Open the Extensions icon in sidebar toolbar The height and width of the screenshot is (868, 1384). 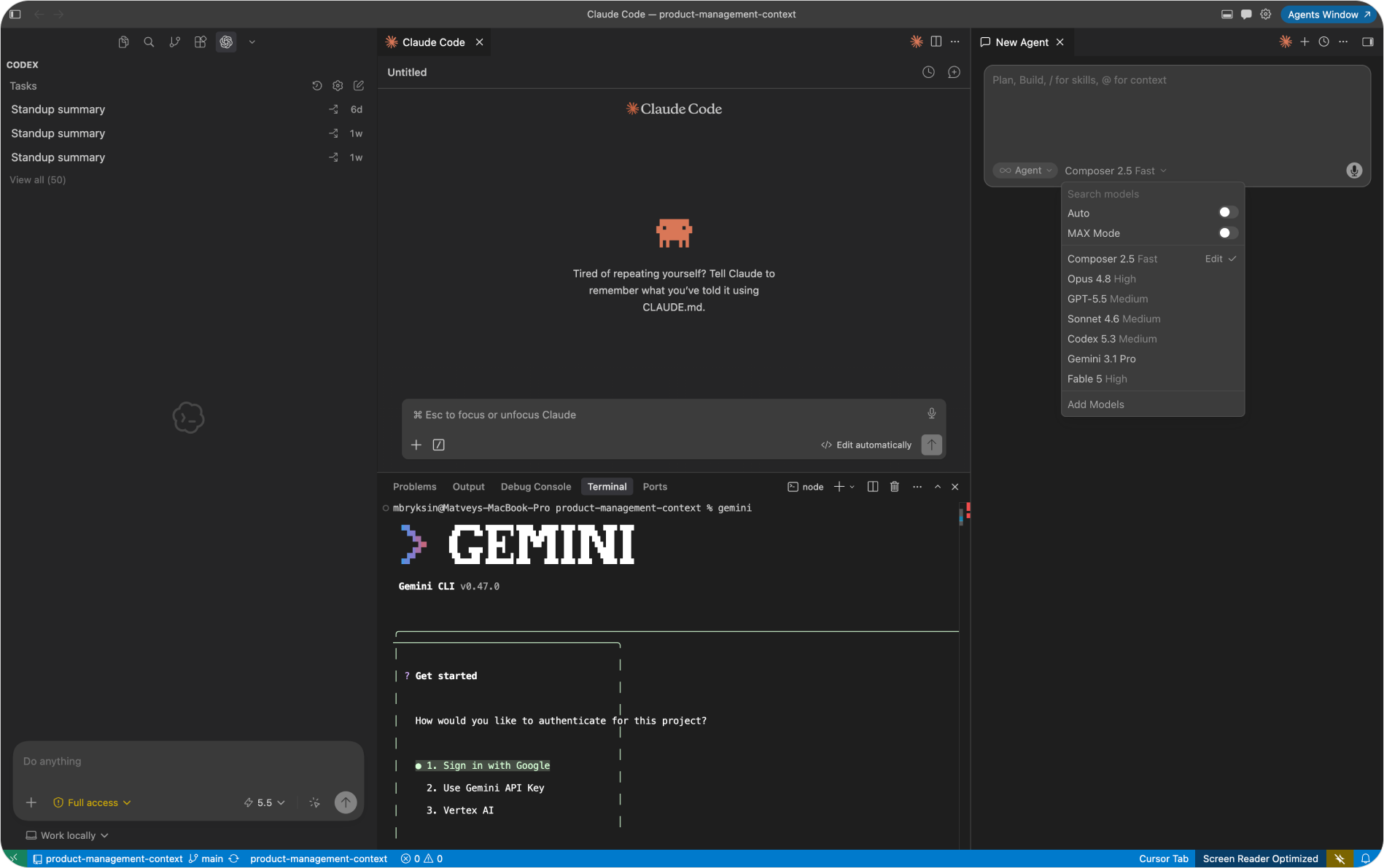point(201,42)
